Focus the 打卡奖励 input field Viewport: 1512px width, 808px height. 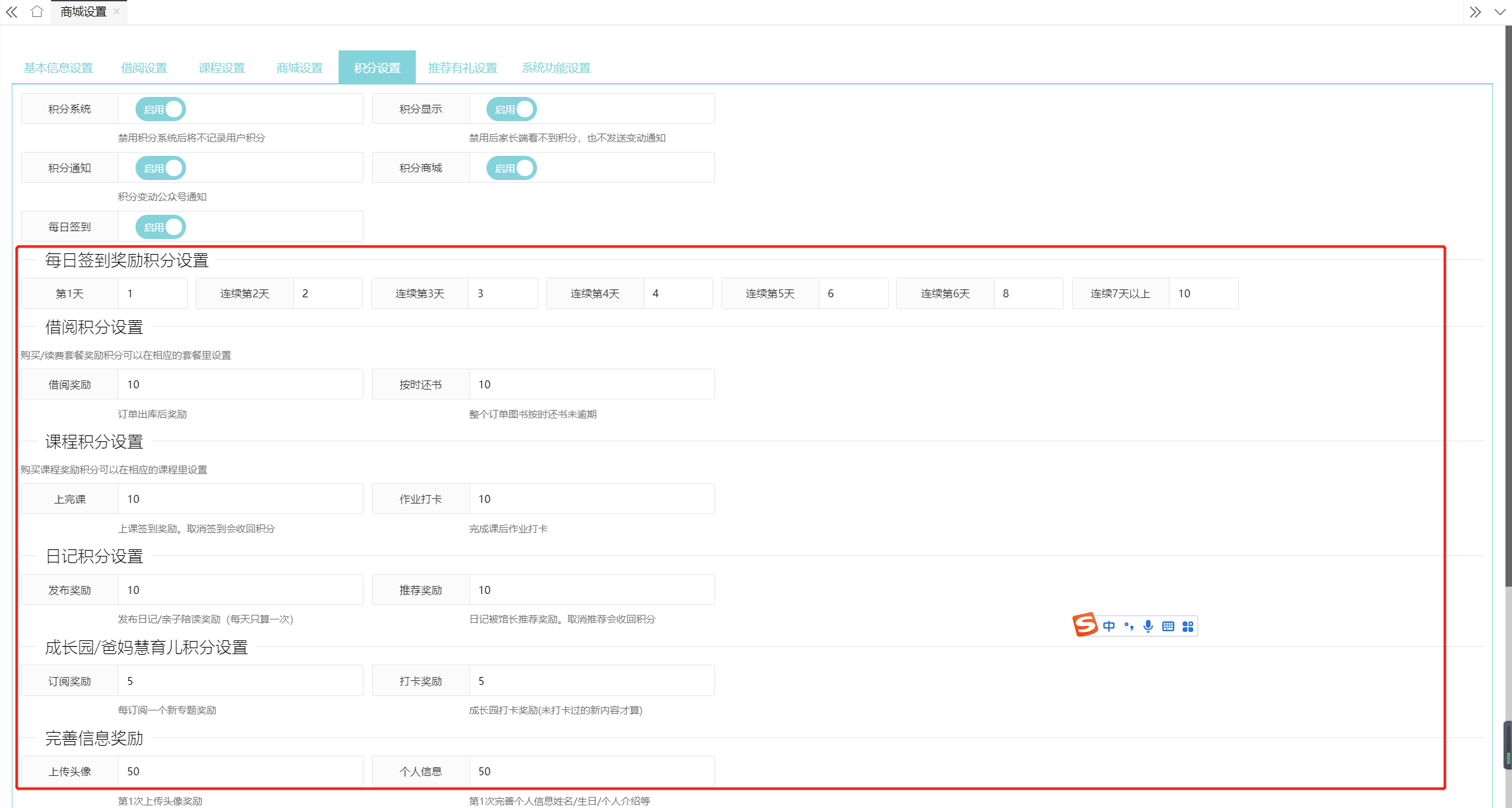(592, 681)
